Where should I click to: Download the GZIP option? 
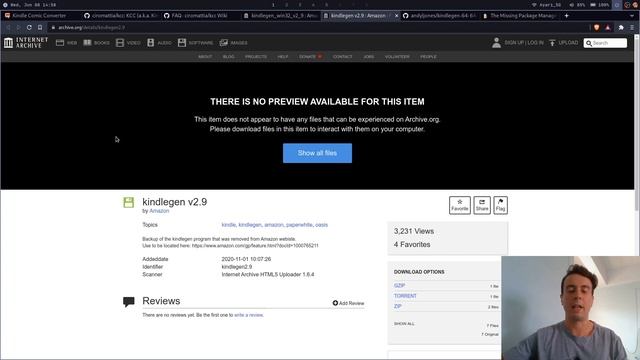[399, 286]
